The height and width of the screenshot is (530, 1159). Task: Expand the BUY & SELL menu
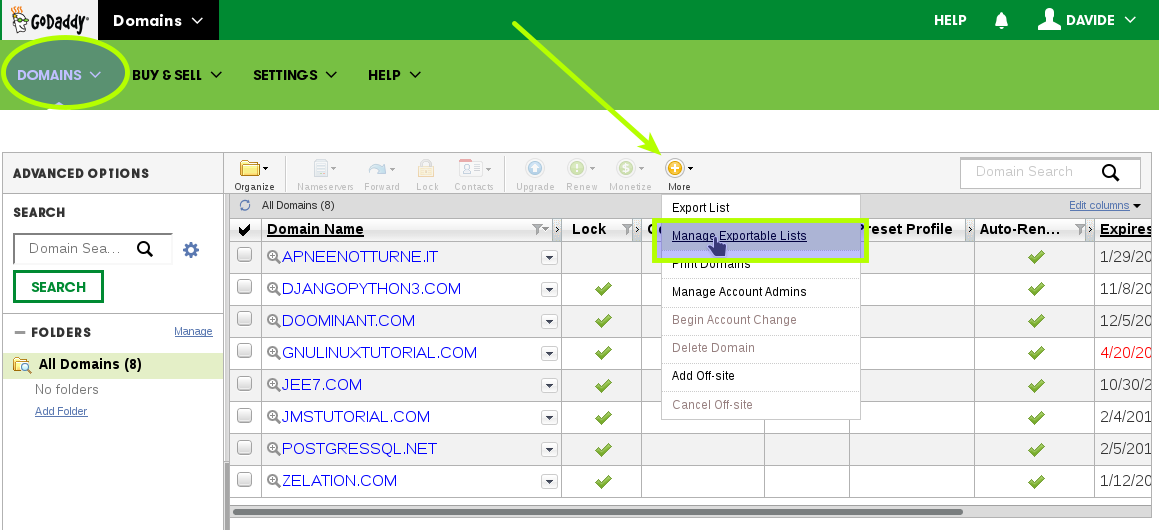pos(177,75)
